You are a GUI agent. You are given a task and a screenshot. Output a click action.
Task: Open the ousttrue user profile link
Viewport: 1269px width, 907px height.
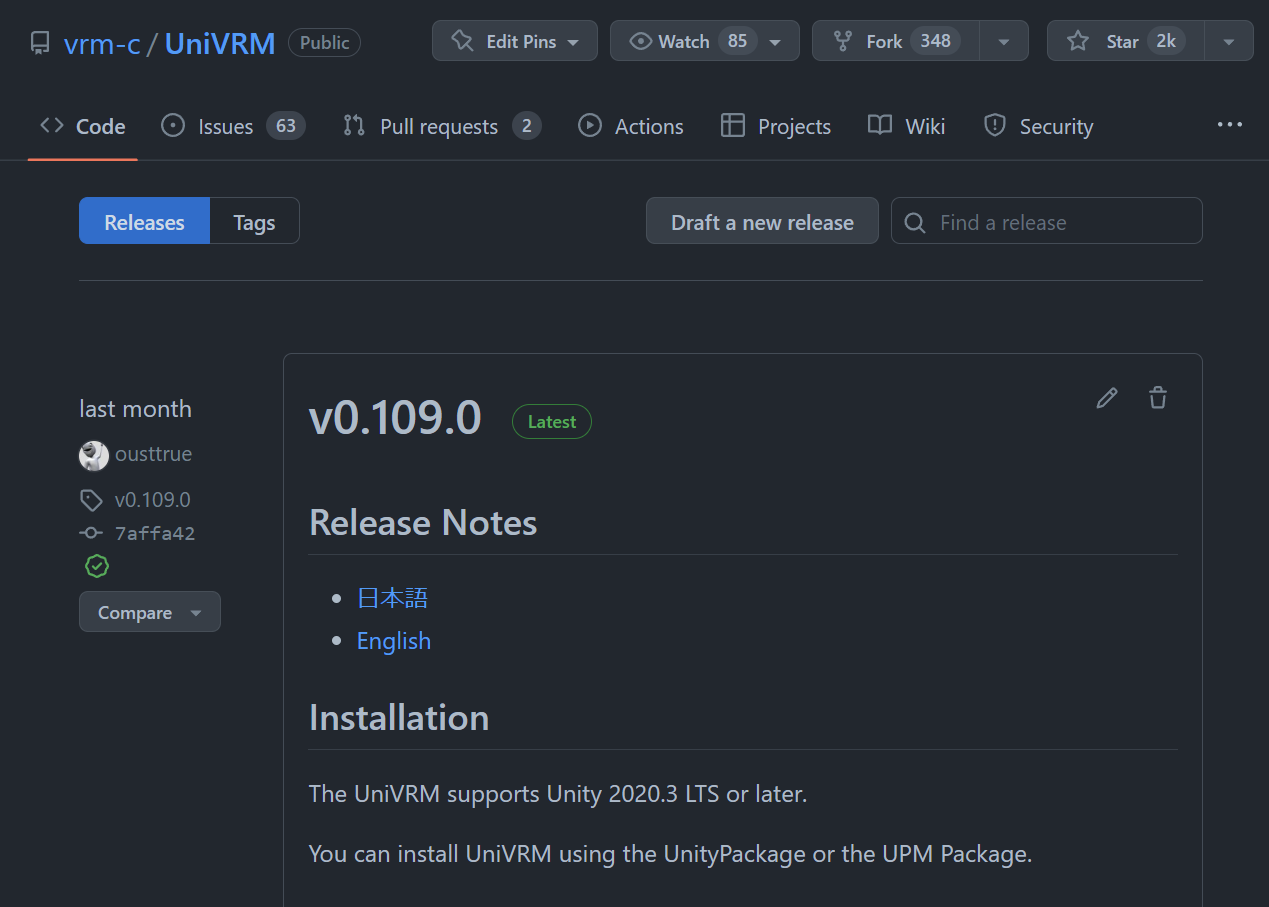pyautogui.click(x=153, y=454)
